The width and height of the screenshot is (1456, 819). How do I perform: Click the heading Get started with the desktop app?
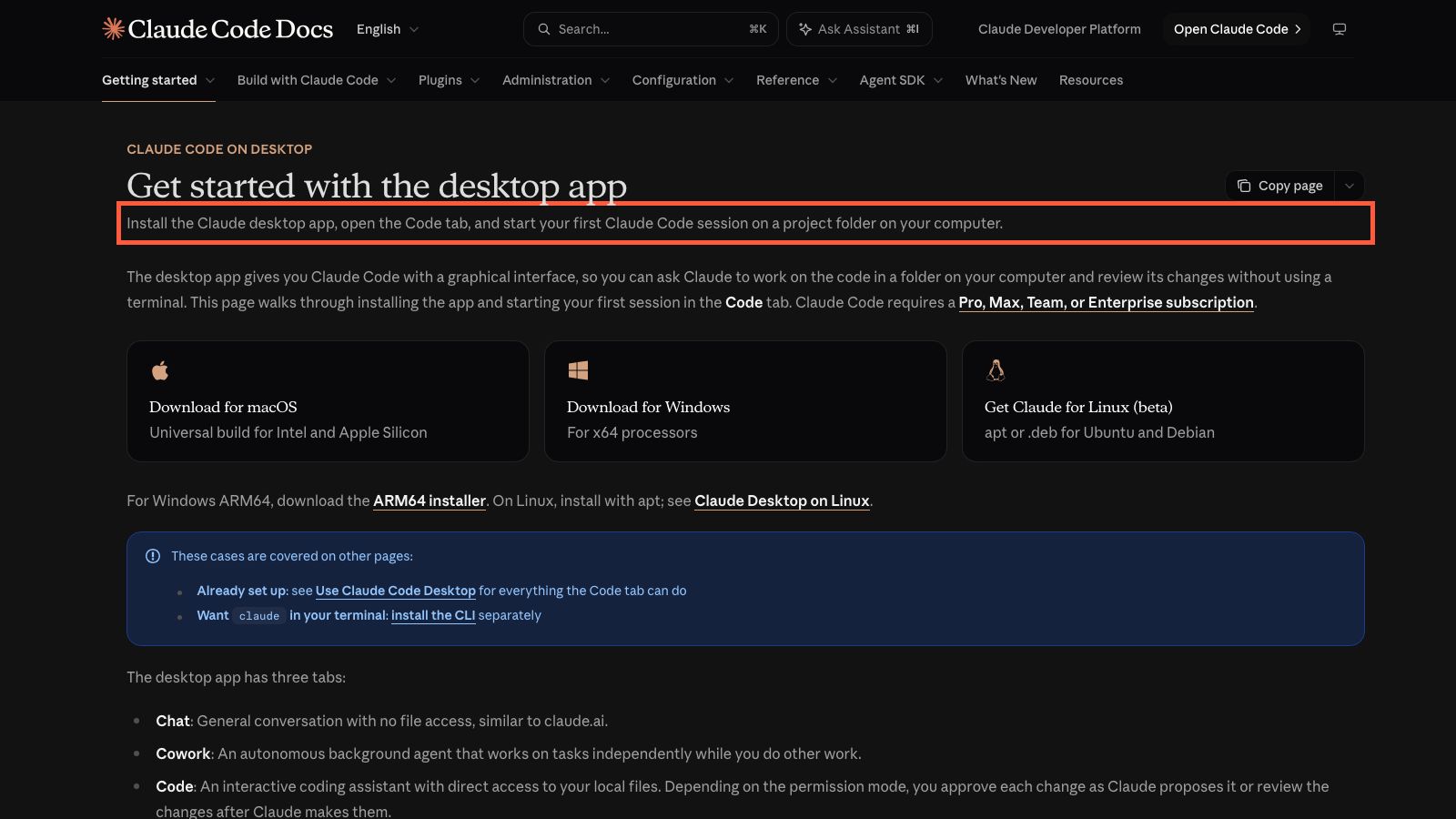[x=377, y=186]
